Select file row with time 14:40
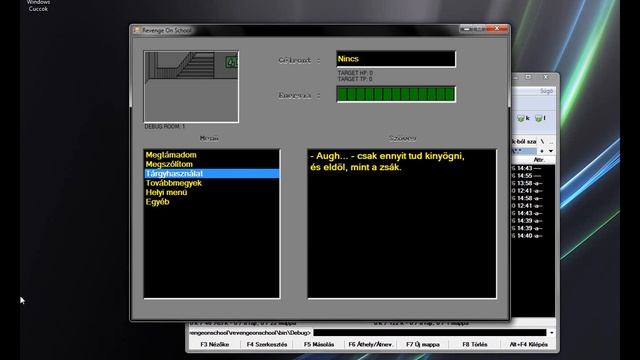This screenshot has width=640, height=360. (x=533, y=236)
